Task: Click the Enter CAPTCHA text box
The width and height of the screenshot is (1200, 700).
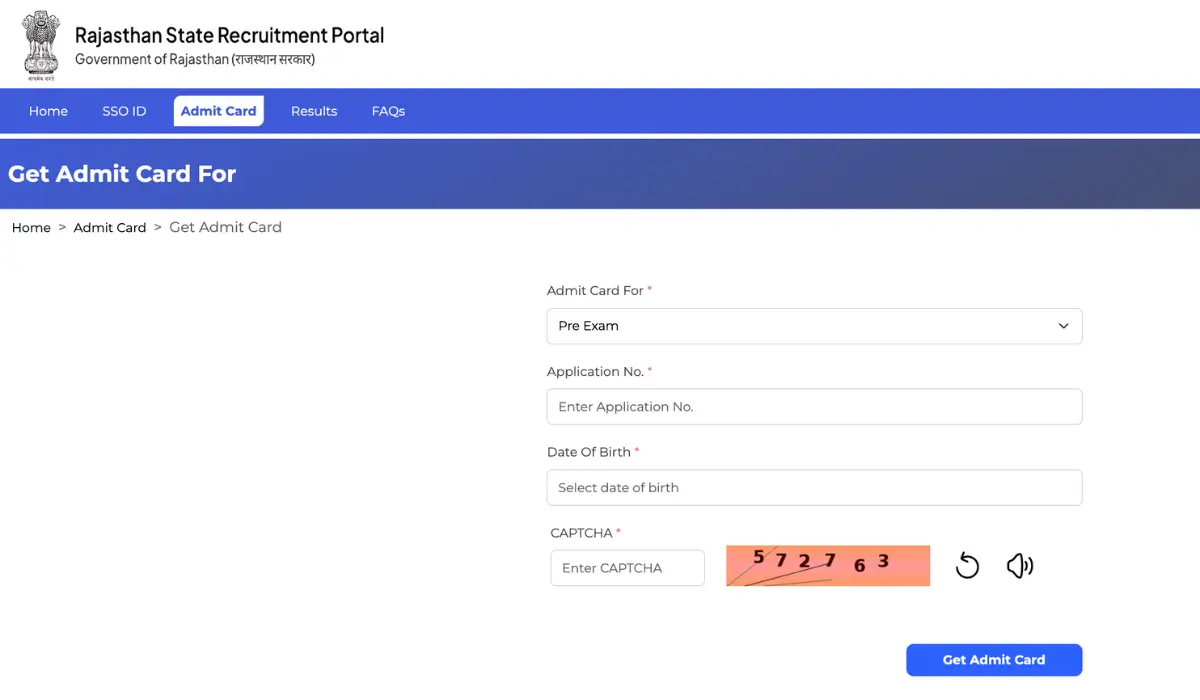Action: tap(627, 568)
